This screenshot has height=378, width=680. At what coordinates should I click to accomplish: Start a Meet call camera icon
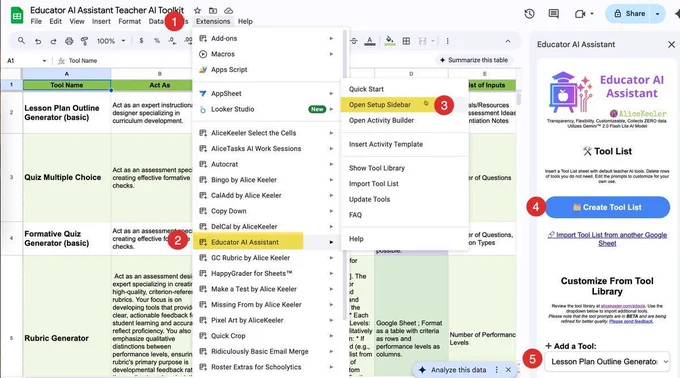pyautogui.click(x=580, y=14)
